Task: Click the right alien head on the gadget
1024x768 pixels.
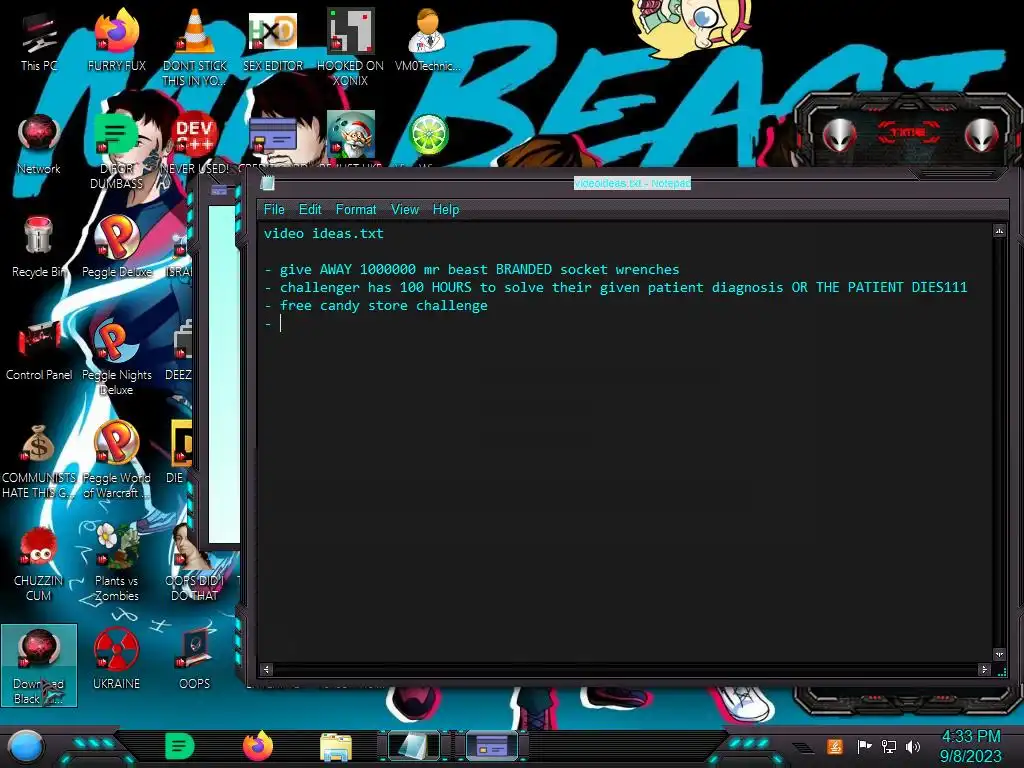Action: tap(982, 135)
